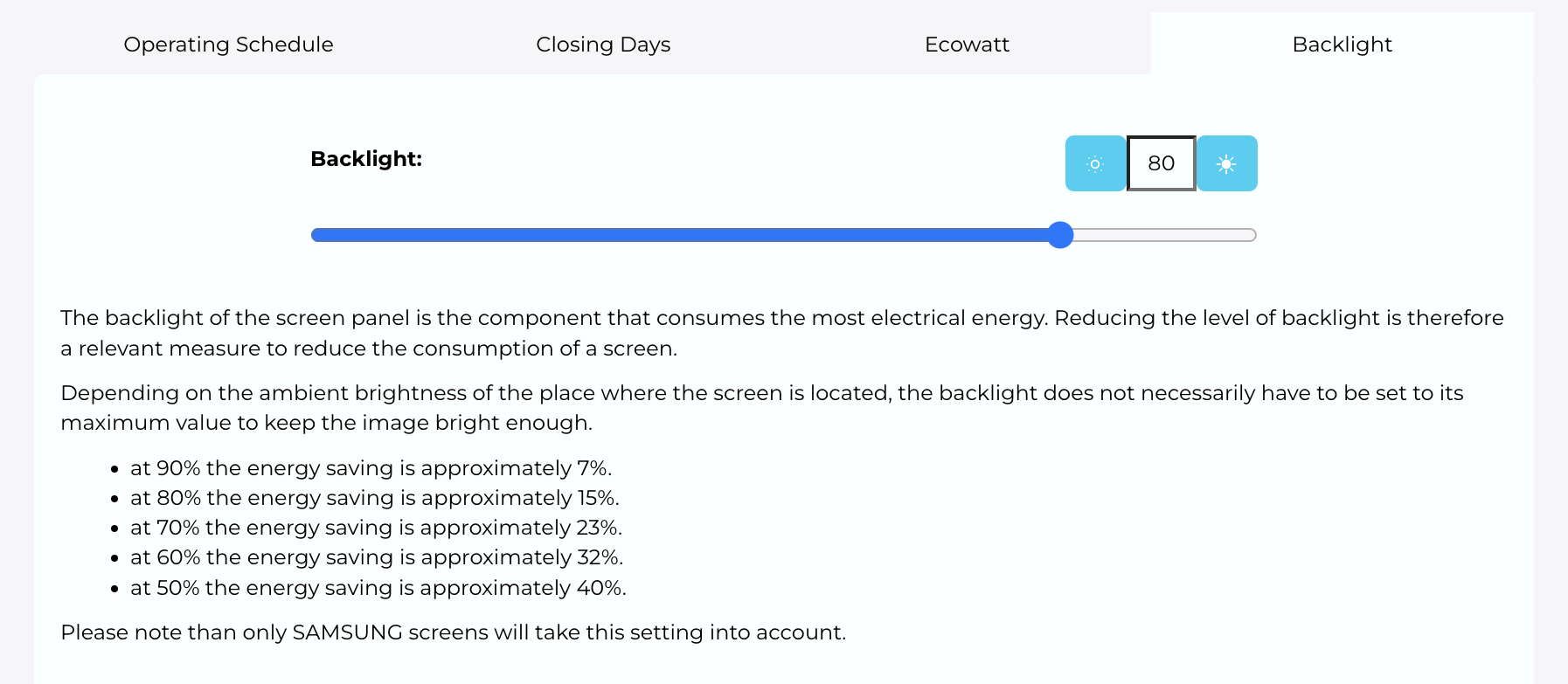The height and width of the screenshot is (684, 1568).
Task: Click the "at 90%" energy saving bullet
Action: 371,468
